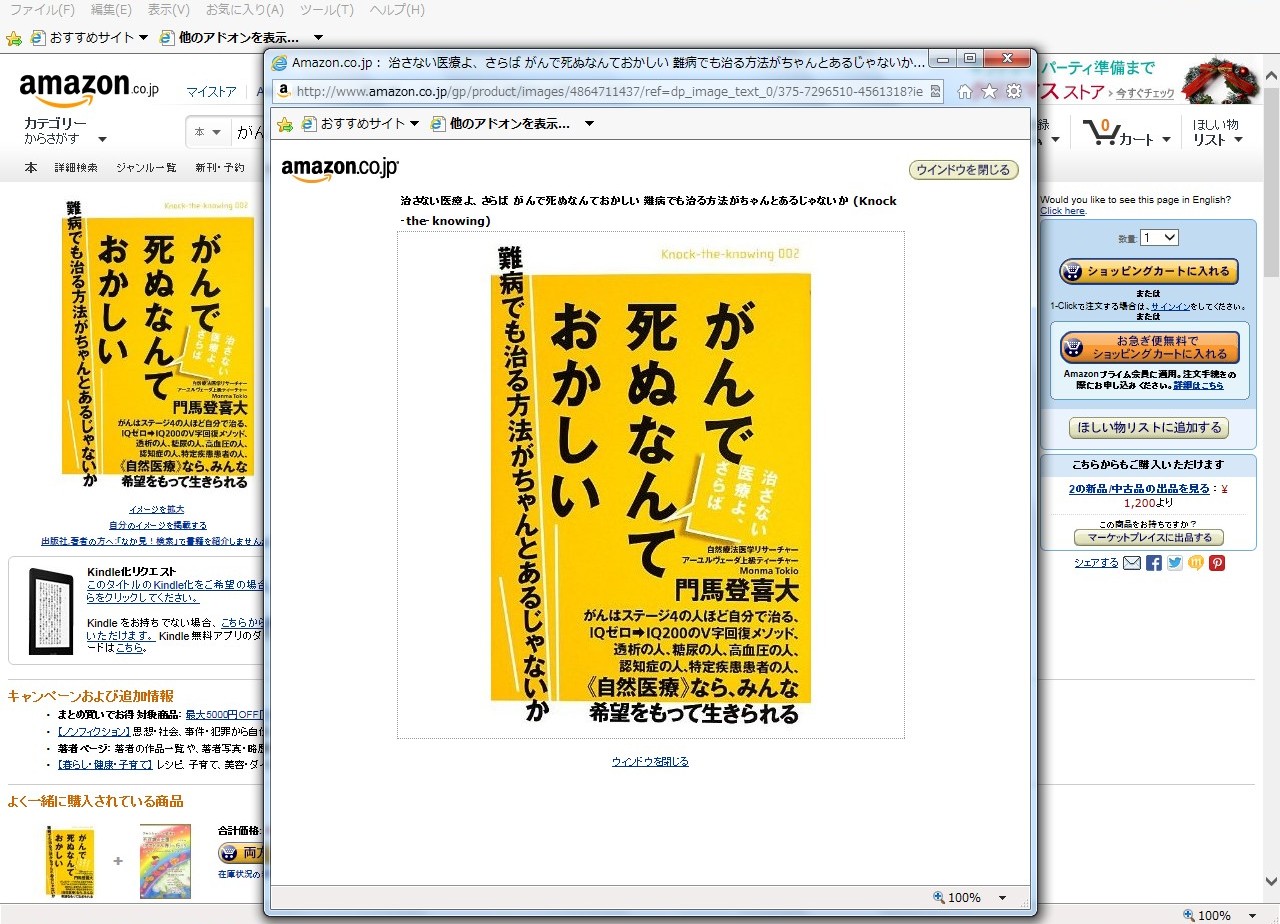This screenshot has width=1280, height=924.
Task: Click the ウィンドウを閉じる link below image
Action: 650,762
